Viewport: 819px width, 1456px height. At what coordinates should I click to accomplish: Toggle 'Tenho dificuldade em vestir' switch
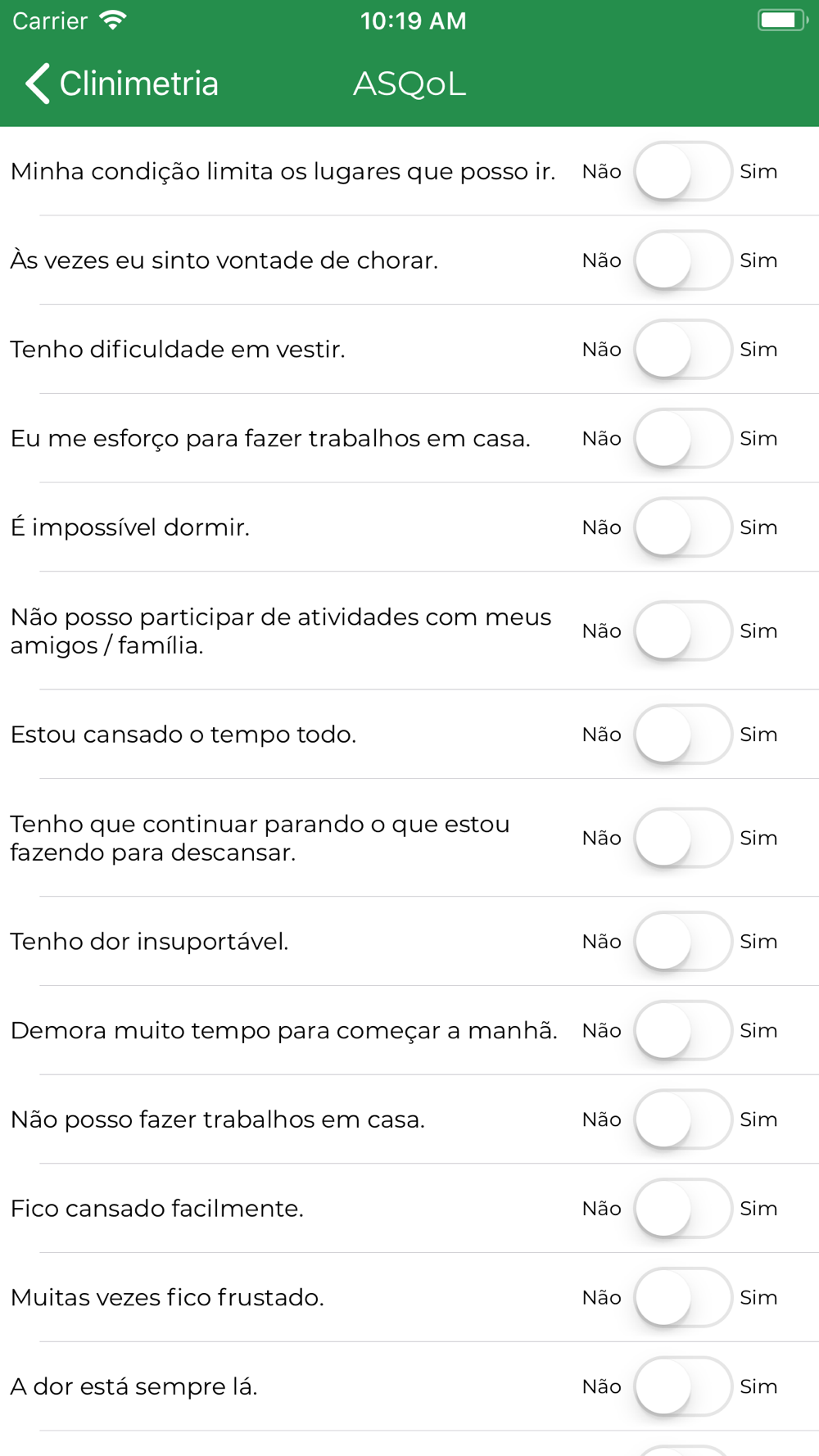[682, 350]
